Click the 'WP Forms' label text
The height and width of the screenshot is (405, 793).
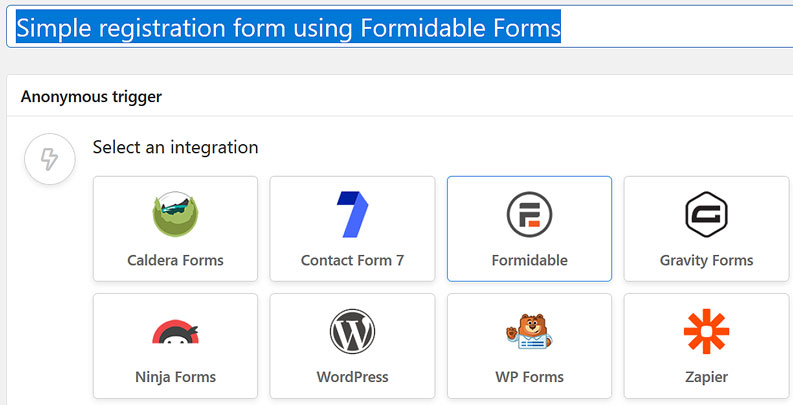click(530, 377)
